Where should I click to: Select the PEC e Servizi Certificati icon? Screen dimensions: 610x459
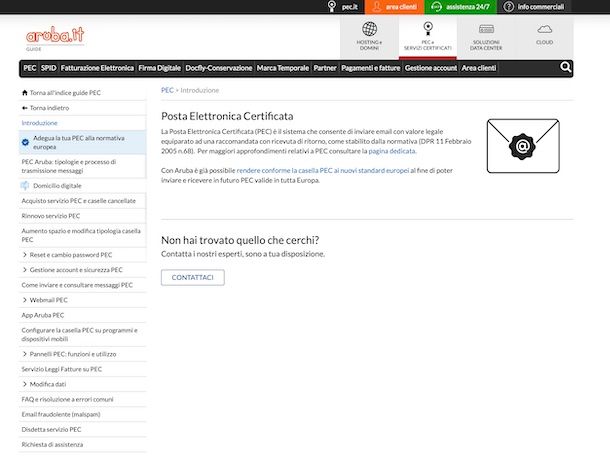(x=428, y=29)
